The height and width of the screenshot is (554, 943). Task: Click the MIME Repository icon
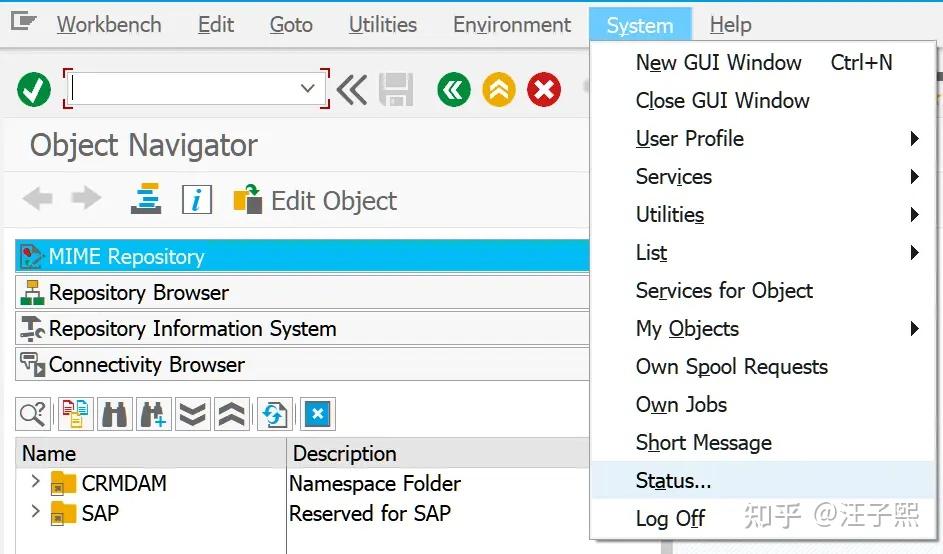tap(31, 256)
